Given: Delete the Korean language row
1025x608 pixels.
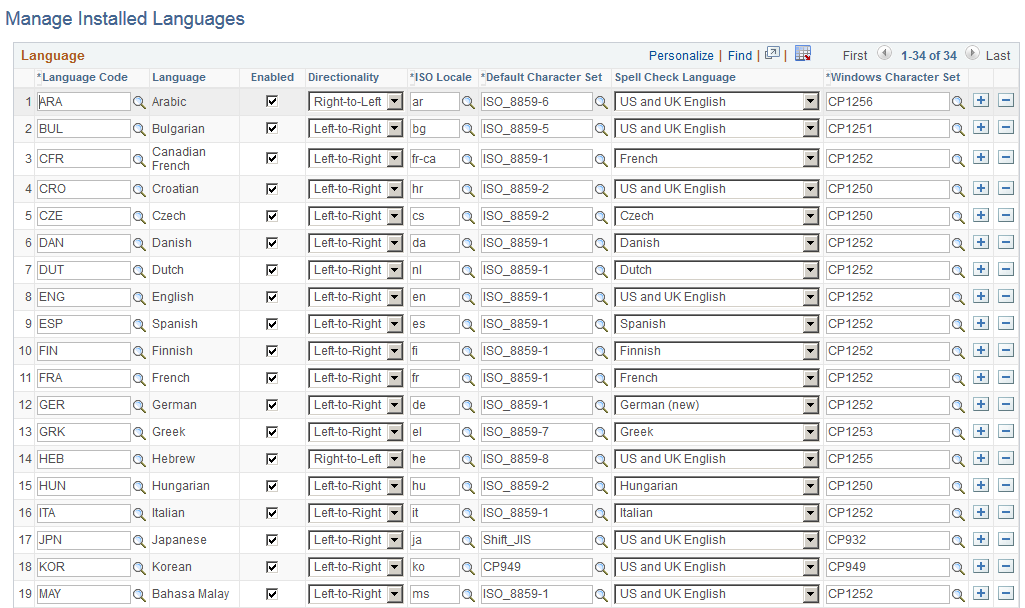Looking at the screenshot, I should click(x=1006, y=566).
